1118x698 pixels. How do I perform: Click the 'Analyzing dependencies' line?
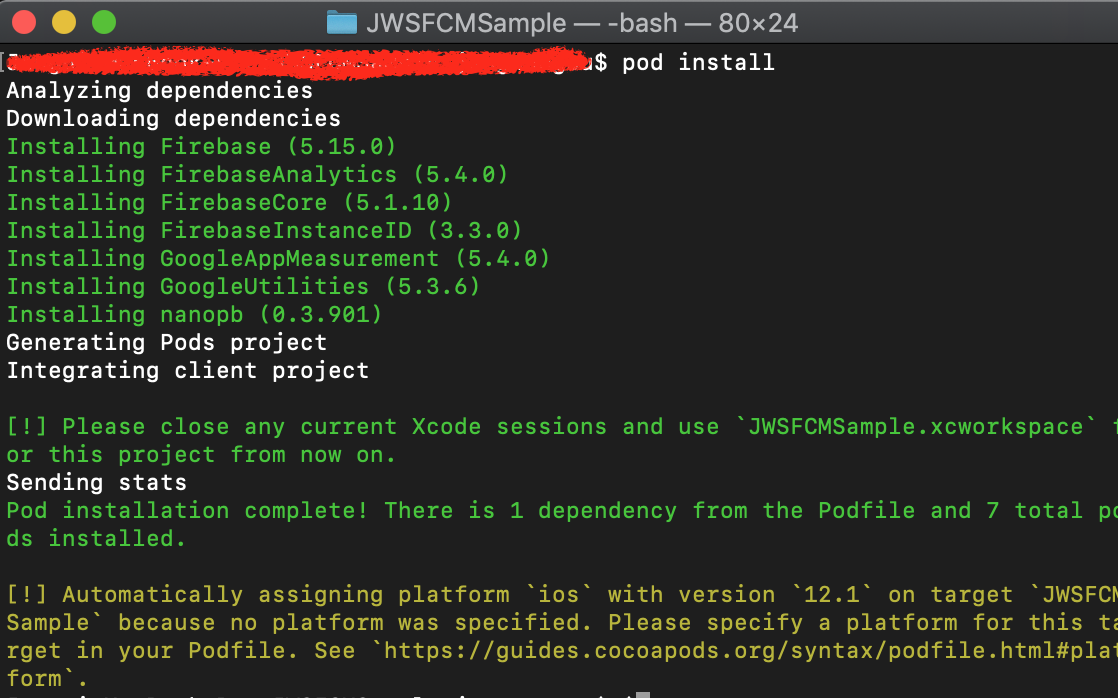tap(160, 91)
